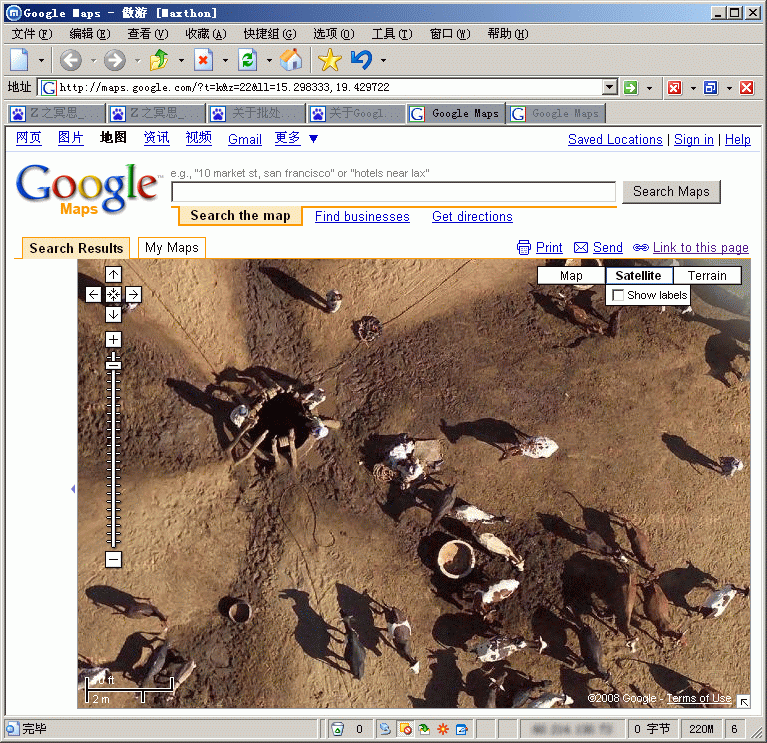Select the second Google Maps browser tab

(x=556, y=114)
